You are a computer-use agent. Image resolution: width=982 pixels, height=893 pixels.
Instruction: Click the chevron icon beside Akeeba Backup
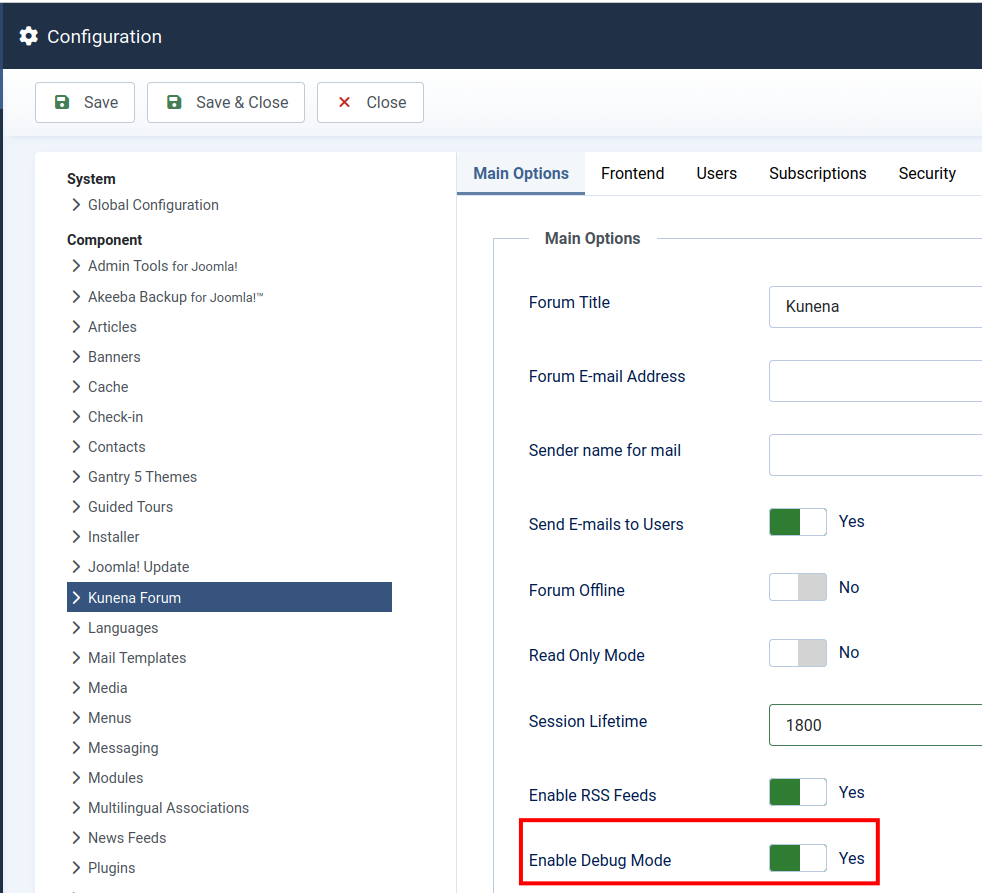coord(76,297)
